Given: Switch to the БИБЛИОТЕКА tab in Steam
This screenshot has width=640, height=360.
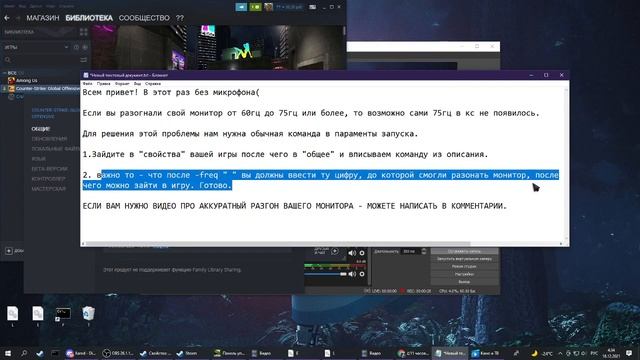Looking at the screenshot, I should click(89, 18).
